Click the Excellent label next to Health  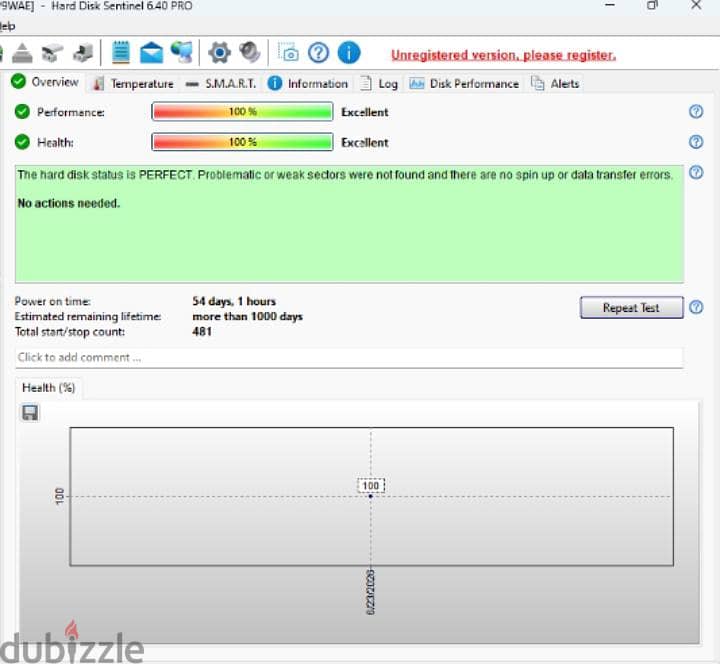(365, 142)
